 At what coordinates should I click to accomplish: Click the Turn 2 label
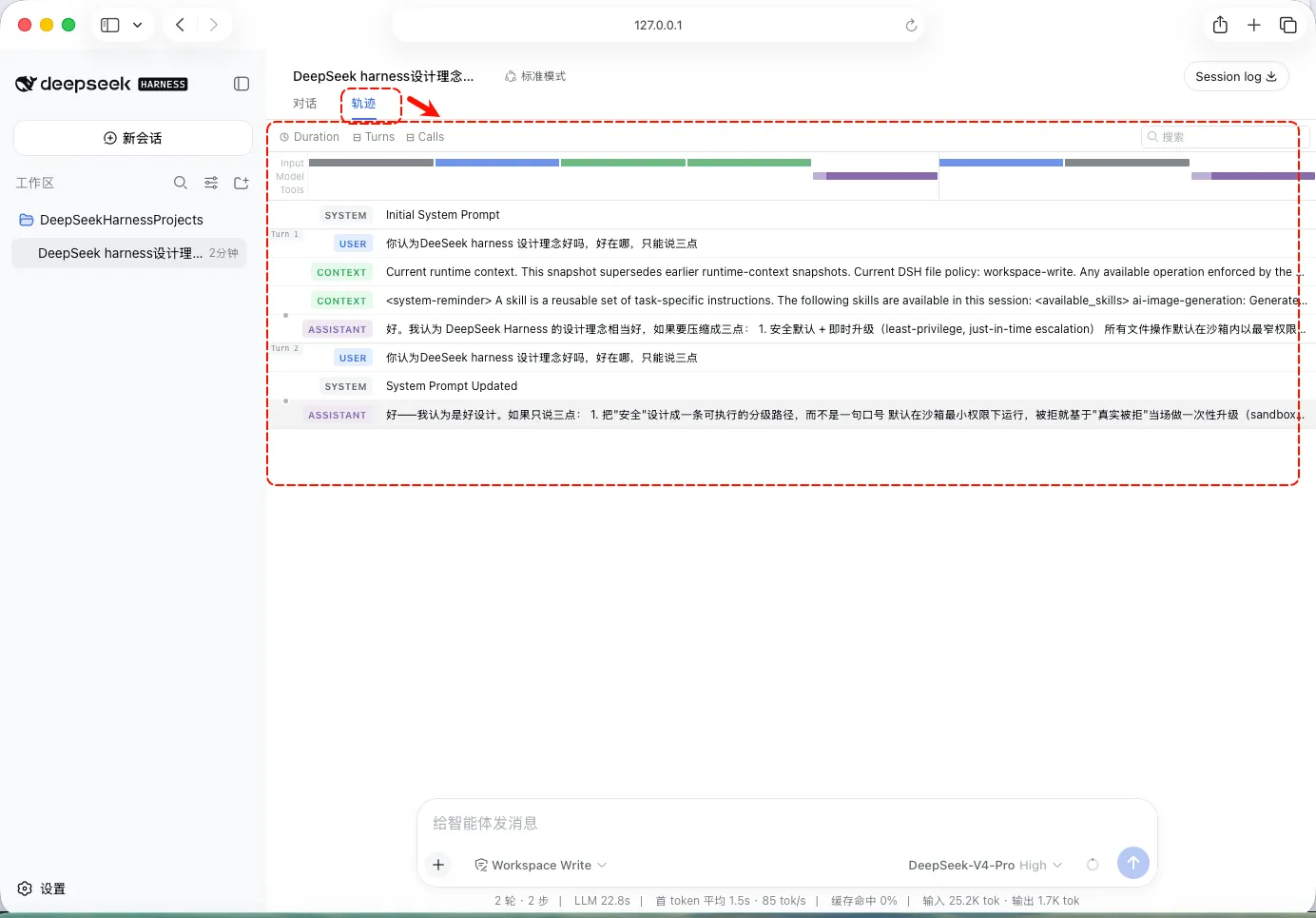tap(285, 348)
